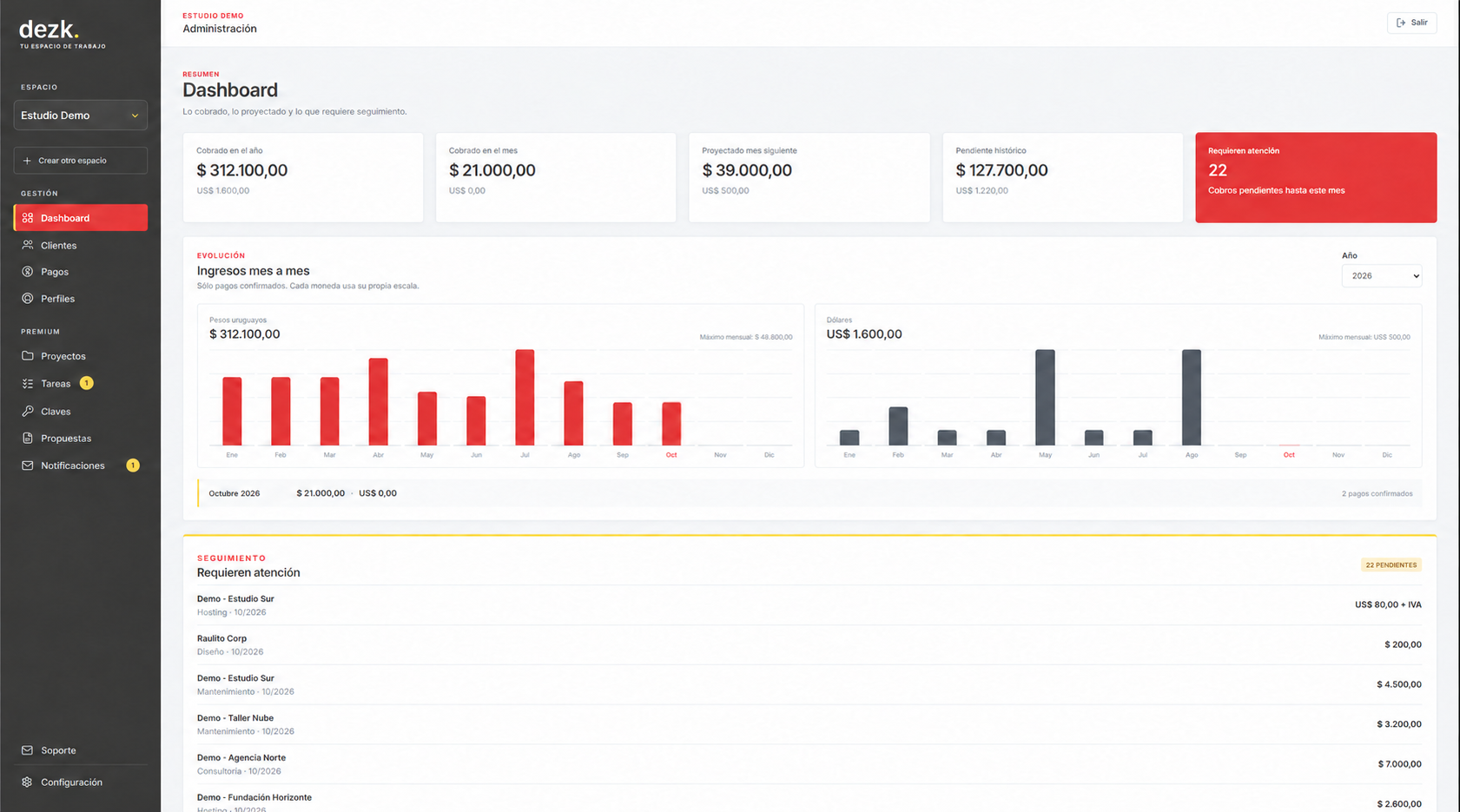Open Proyectos menu item
This screenshot has height=812, width=1460.
coord(80,356)
